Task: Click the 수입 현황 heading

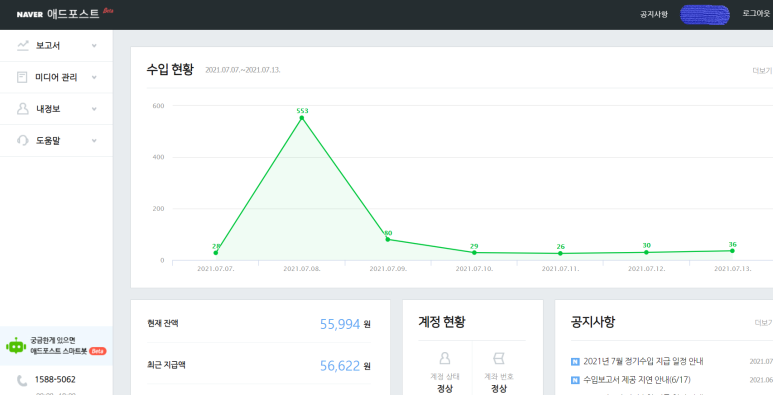Action: [170, 69]
